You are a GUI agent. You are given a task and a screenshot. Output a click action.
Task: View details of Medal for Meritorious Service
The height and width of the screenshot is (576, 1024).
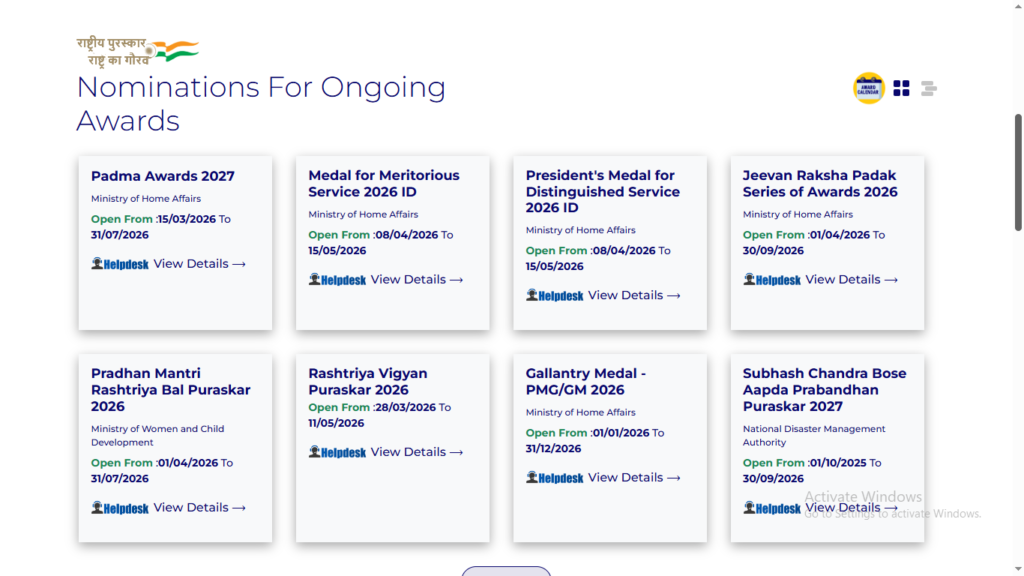pos(416,280)
